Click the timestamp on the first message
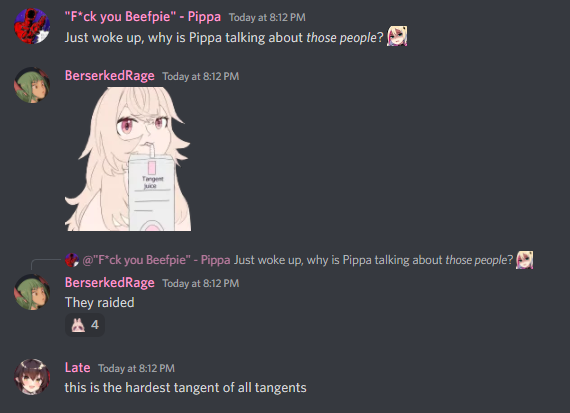This screenshot has width=570, height=413. (x=267, y=17)
